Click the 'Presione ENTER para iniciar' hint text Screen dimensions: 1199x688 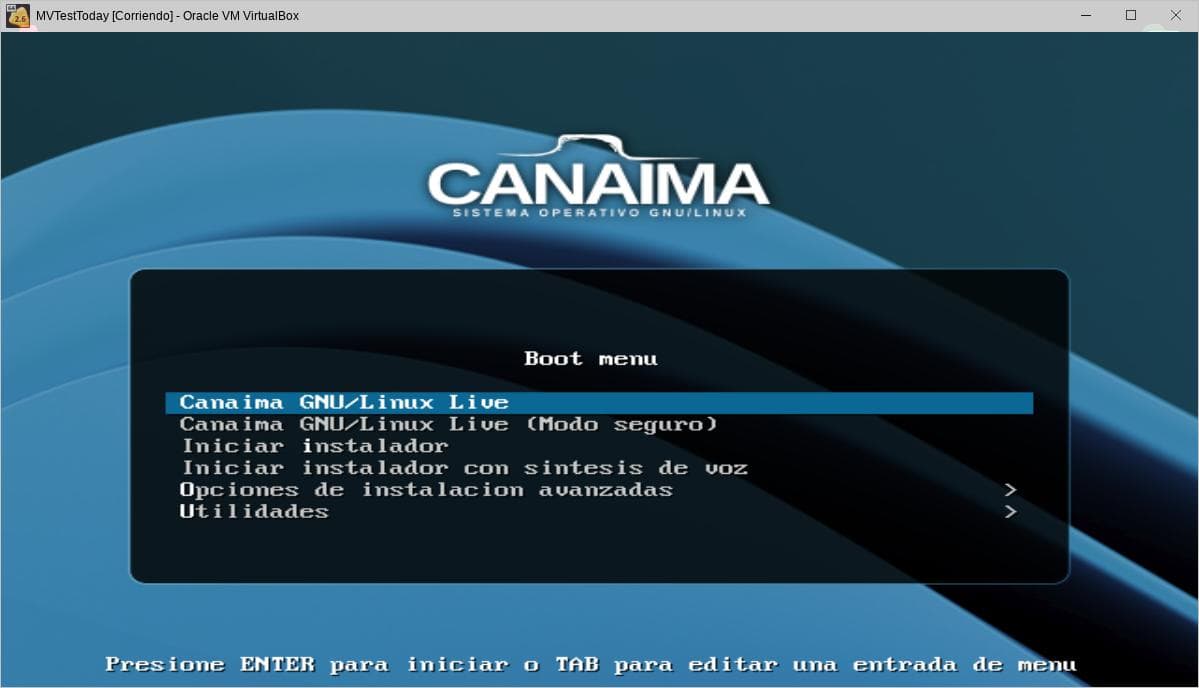pos(307,664)
